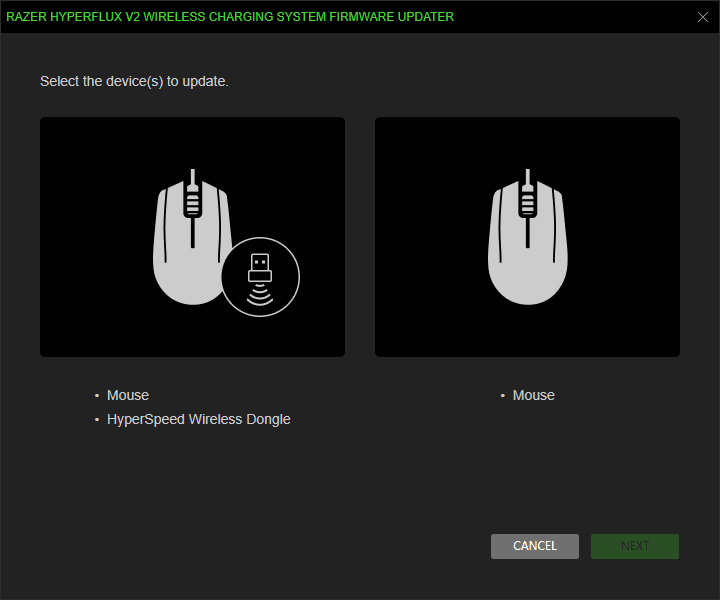This screenshot has height=600, width=720.
Task: Close the firmware updater window
Action: tap(703, 17)
